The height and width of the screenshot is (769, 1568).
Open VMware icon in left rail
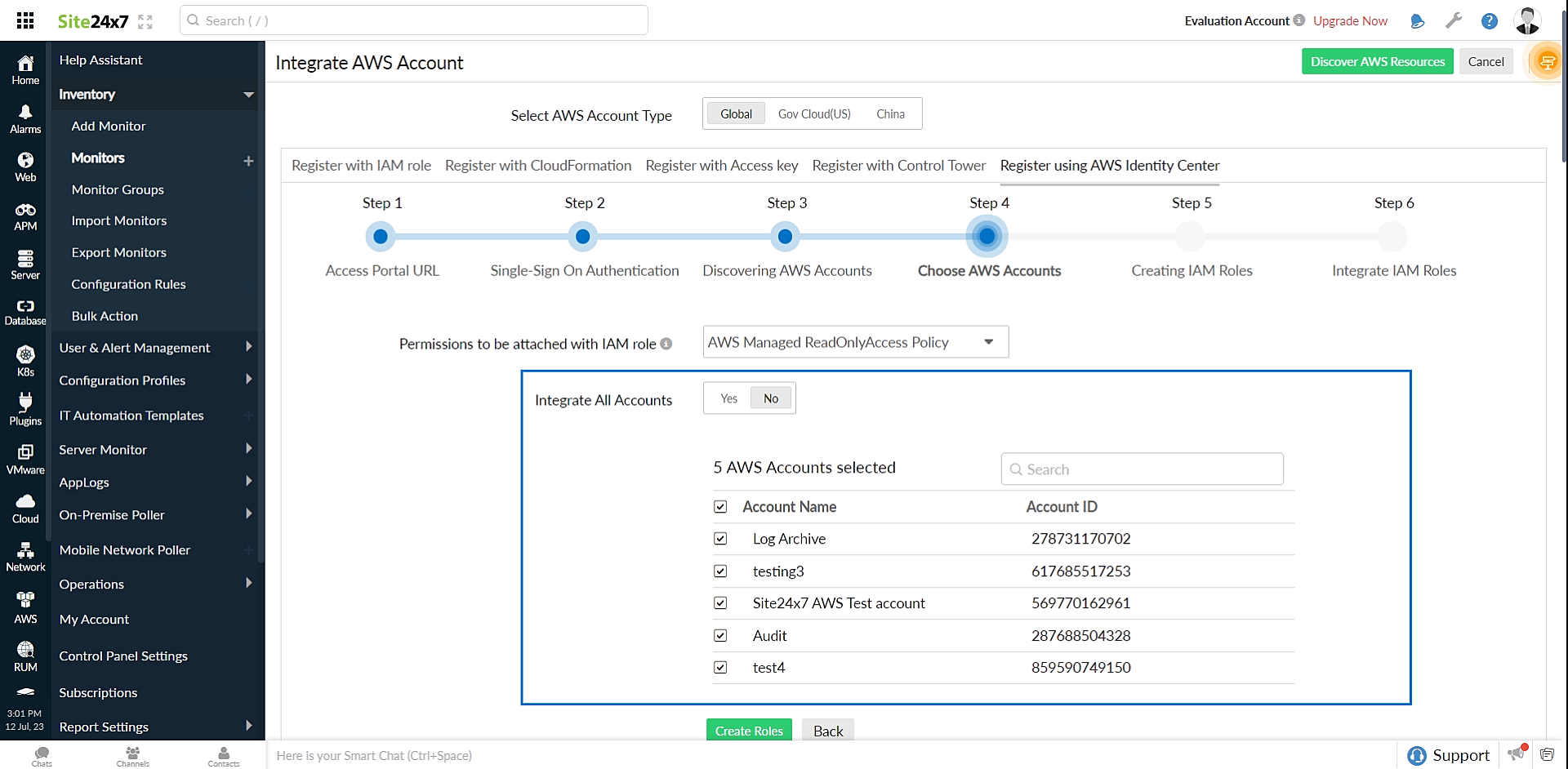point(25,460)
